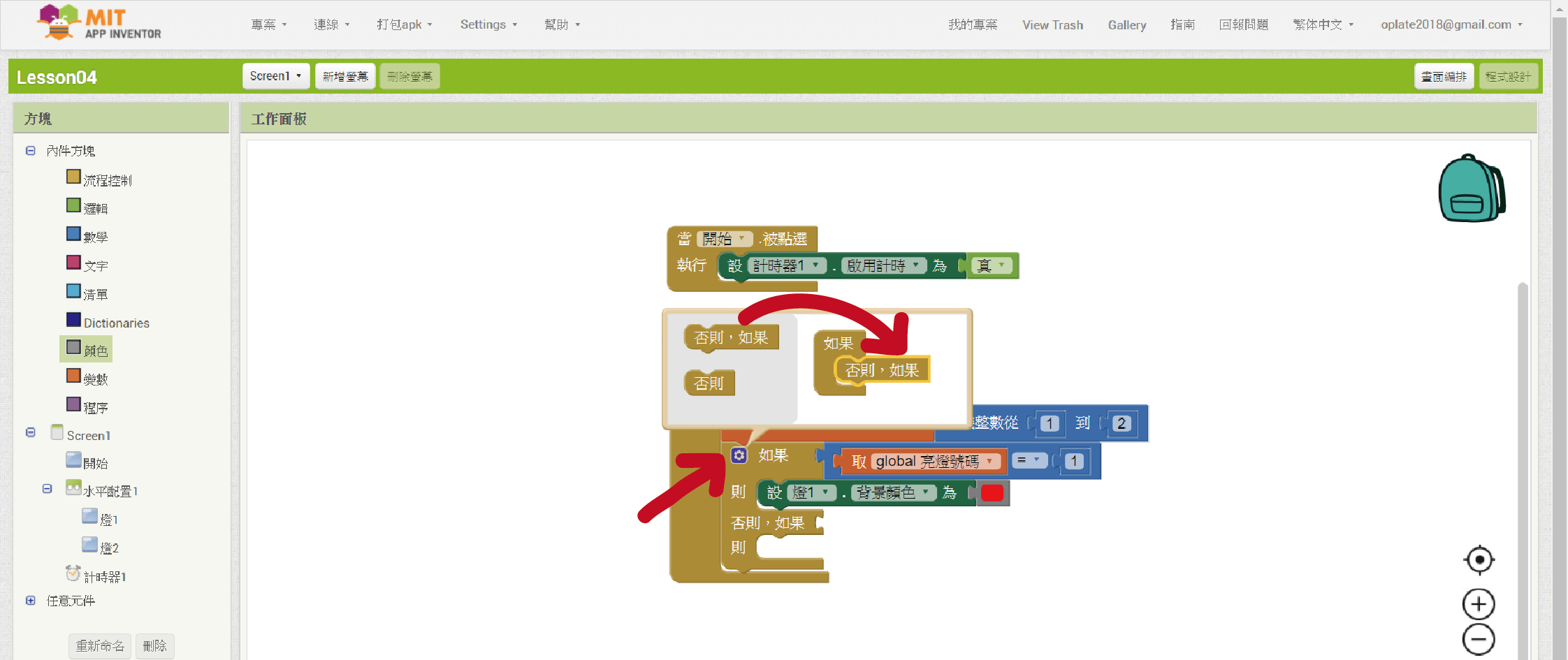
Task: Open the MIT App Inventor logo home
Action: click(x=99, y=23)
